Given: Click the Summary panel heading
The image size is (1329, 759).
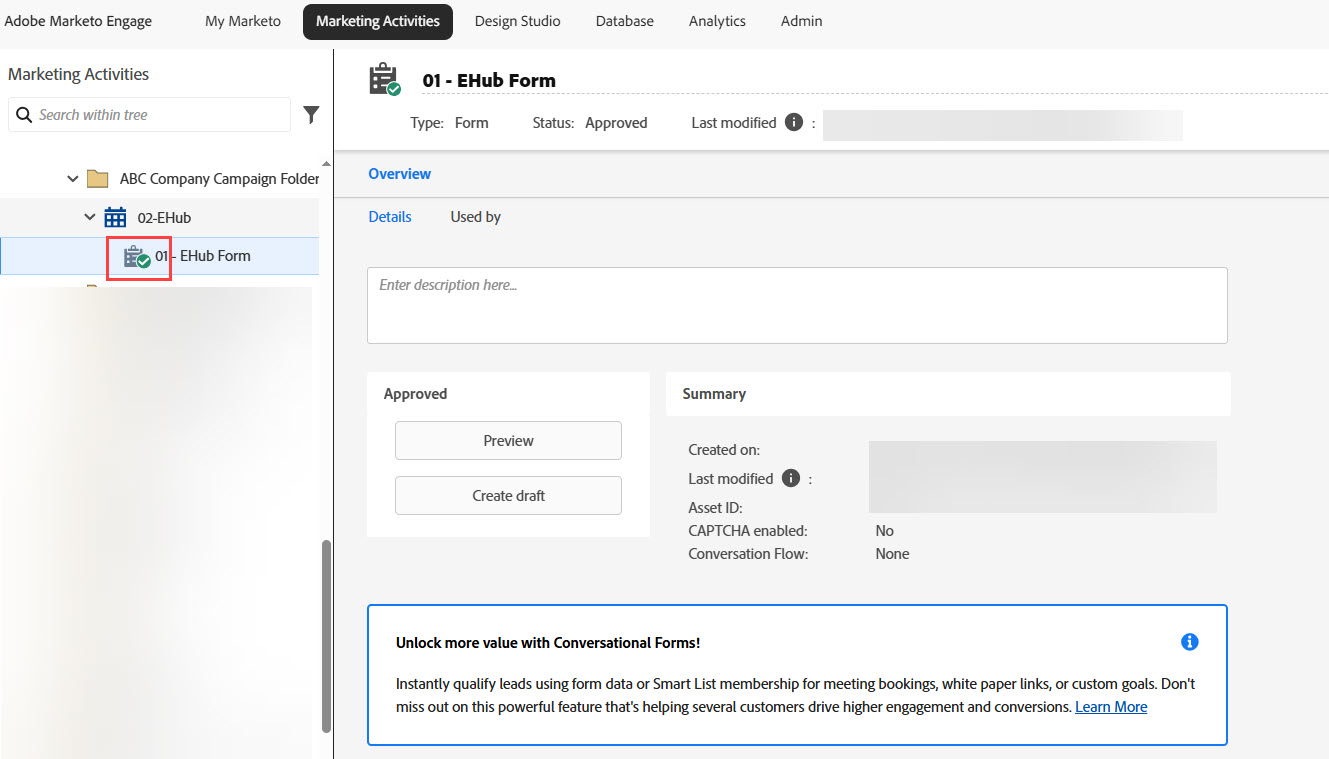Looking at the screenshot, I should point(714,394).
